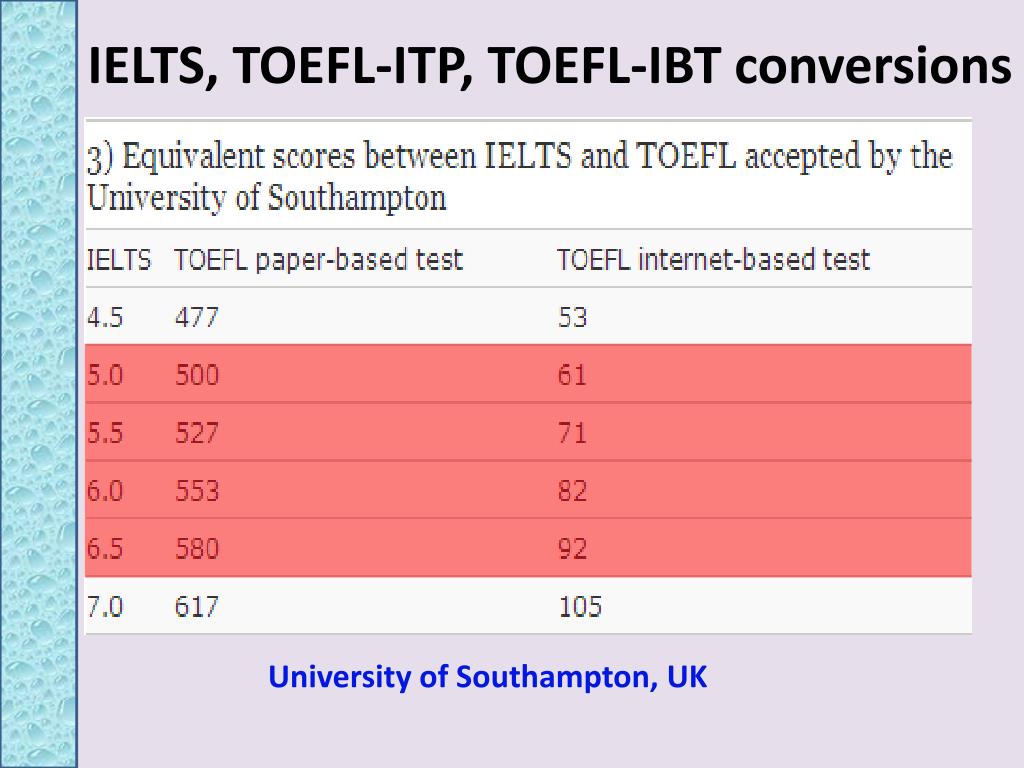Select the paper-based score 553

pos(197,490)
